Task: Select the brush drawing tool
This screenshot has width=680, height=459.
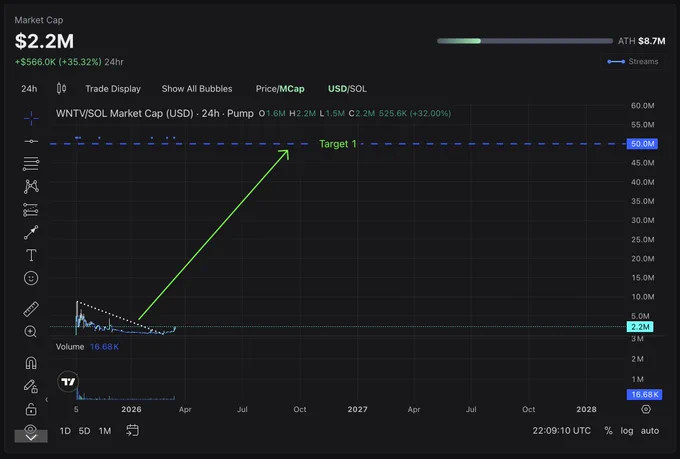Action: coord(31,233)
